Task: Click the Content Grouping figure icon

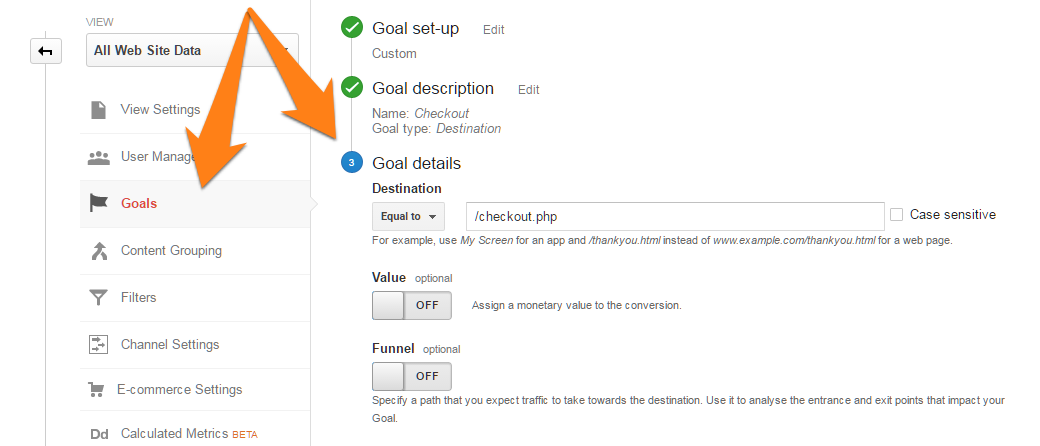Action: coord(98,251)
